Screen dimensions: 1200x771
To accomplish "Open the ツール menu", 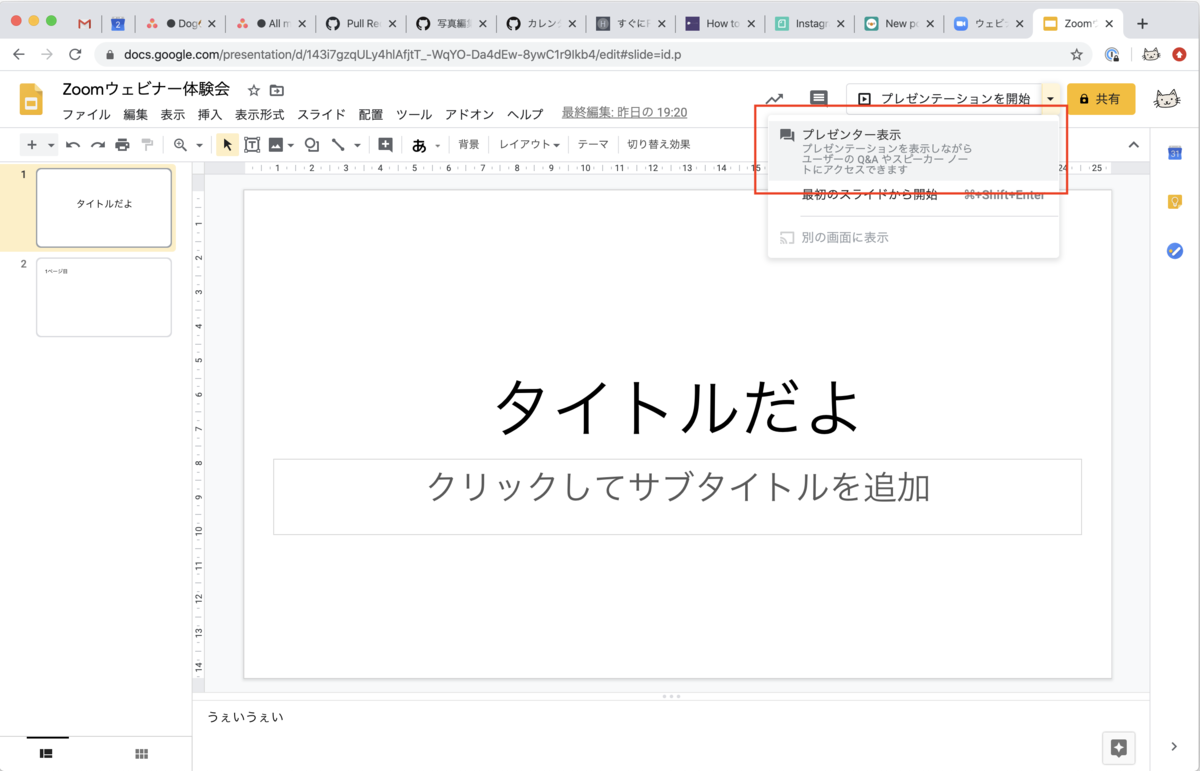I will pos(414,114).
